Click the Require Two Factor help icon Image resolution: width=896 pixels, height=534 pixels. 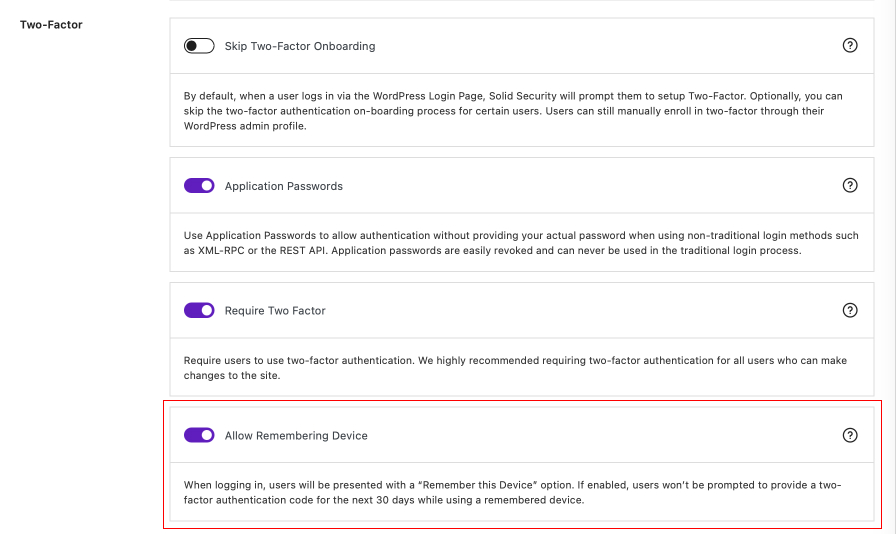click(850, 311)
